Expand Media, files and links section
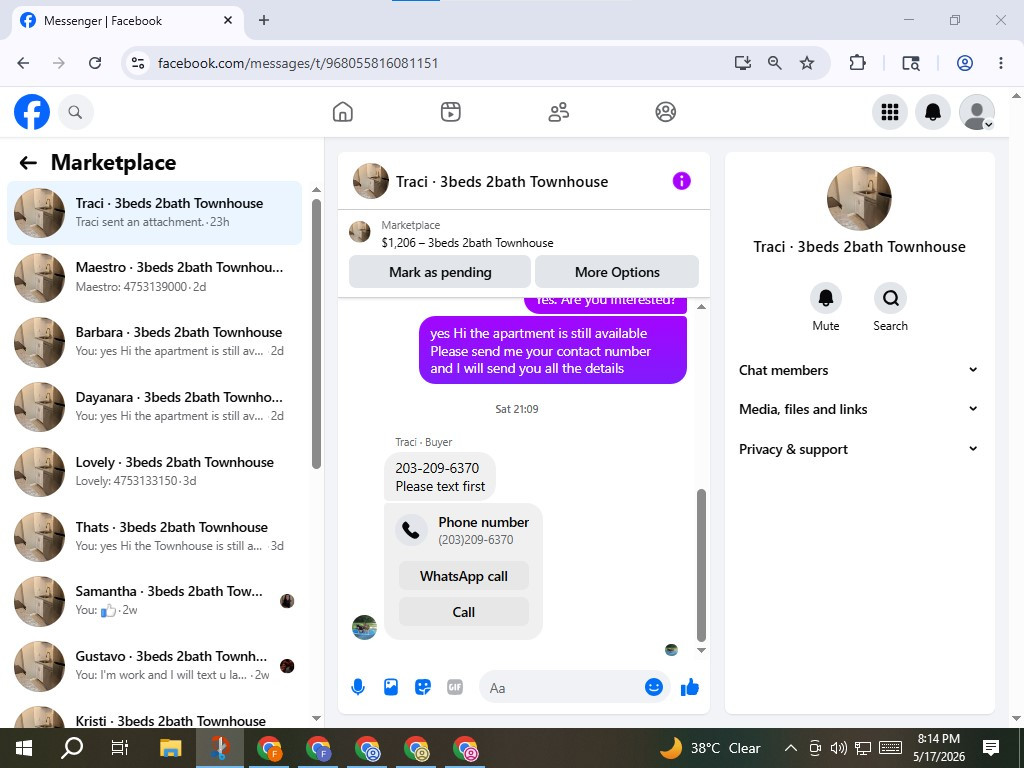This screenshot has width=1024, height=768. click(x=859, y=409)
